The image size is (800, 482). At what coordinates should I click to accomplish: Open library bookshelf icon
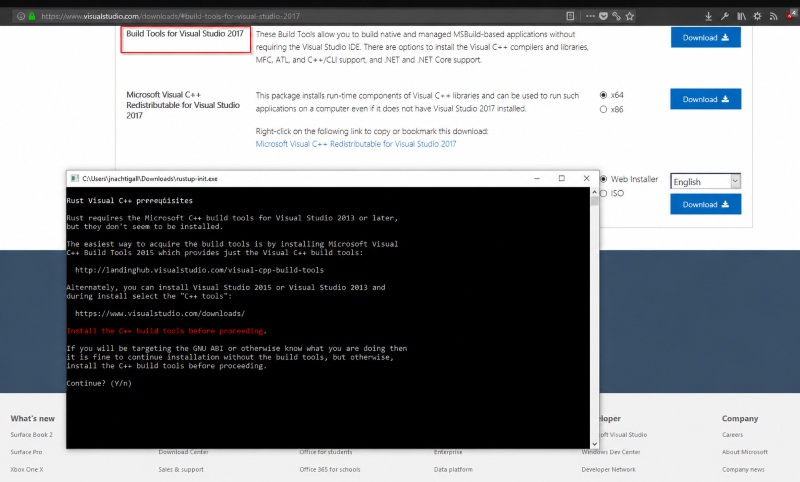click(x=741, y=16)
